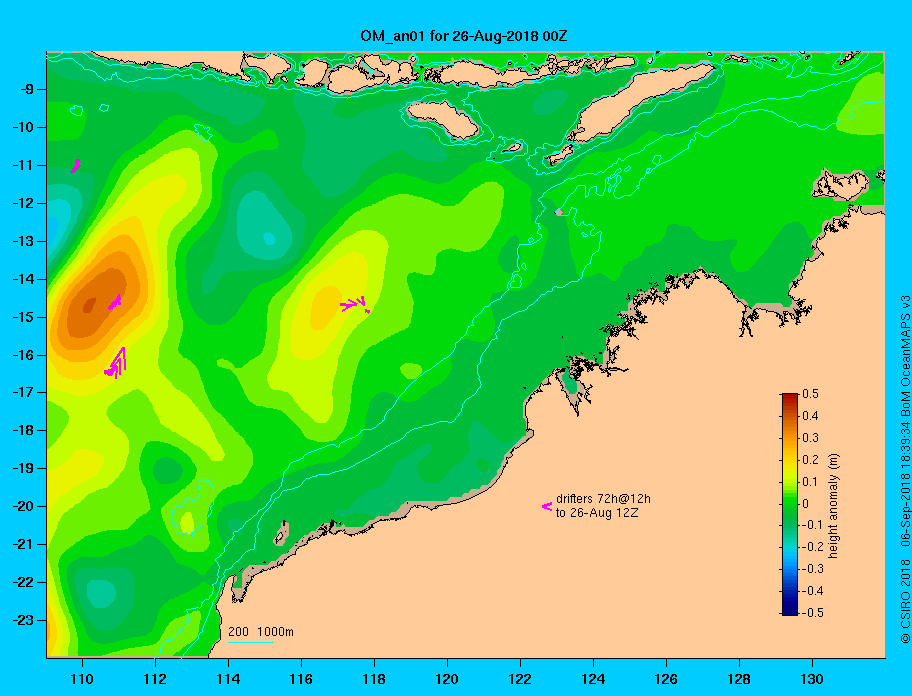Click the 116 longitude axis label
The width and height of the screenshot is (912, 696).
coord(301,679)
